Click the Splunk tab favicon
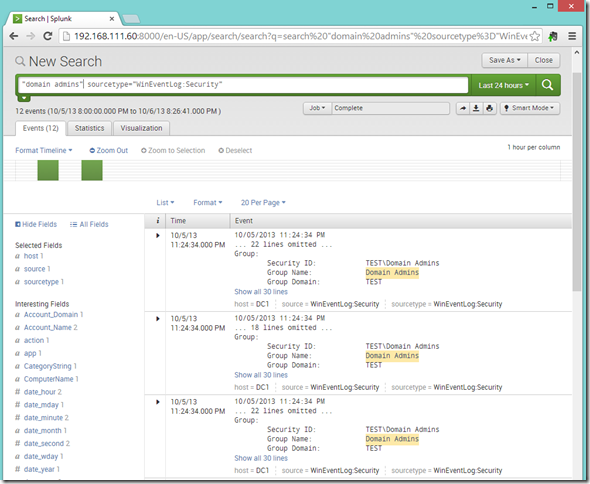590x484 pixels. [x=17, y=18]
